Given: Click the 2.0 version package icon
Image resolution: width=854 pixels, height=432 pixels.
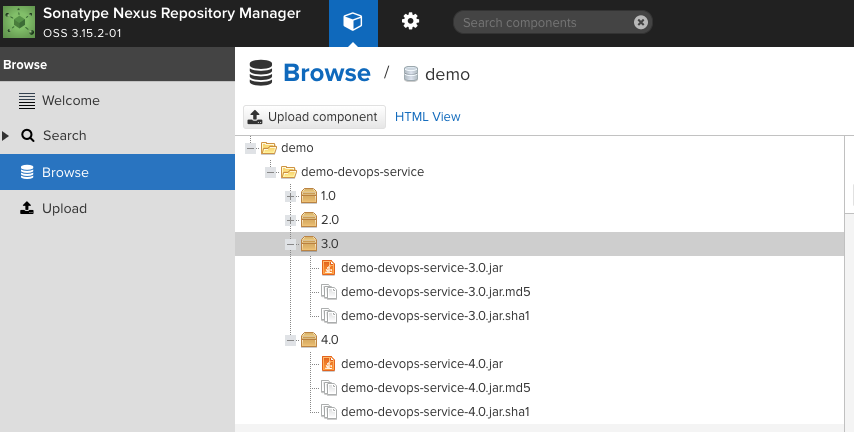Looking at the screenshot, I should pyautogui.click(x=308, y=220).
